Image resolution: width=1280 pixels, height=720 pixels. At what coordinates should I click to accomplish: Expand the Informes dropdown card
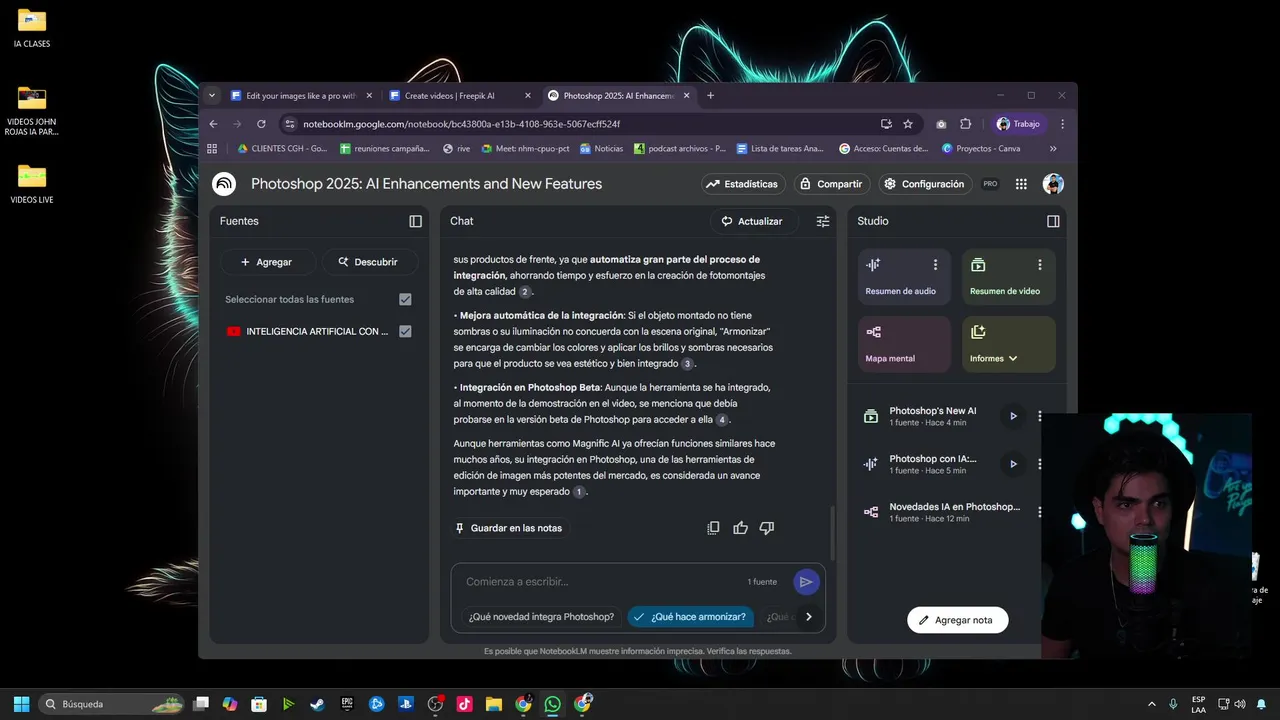point(1009,344)
